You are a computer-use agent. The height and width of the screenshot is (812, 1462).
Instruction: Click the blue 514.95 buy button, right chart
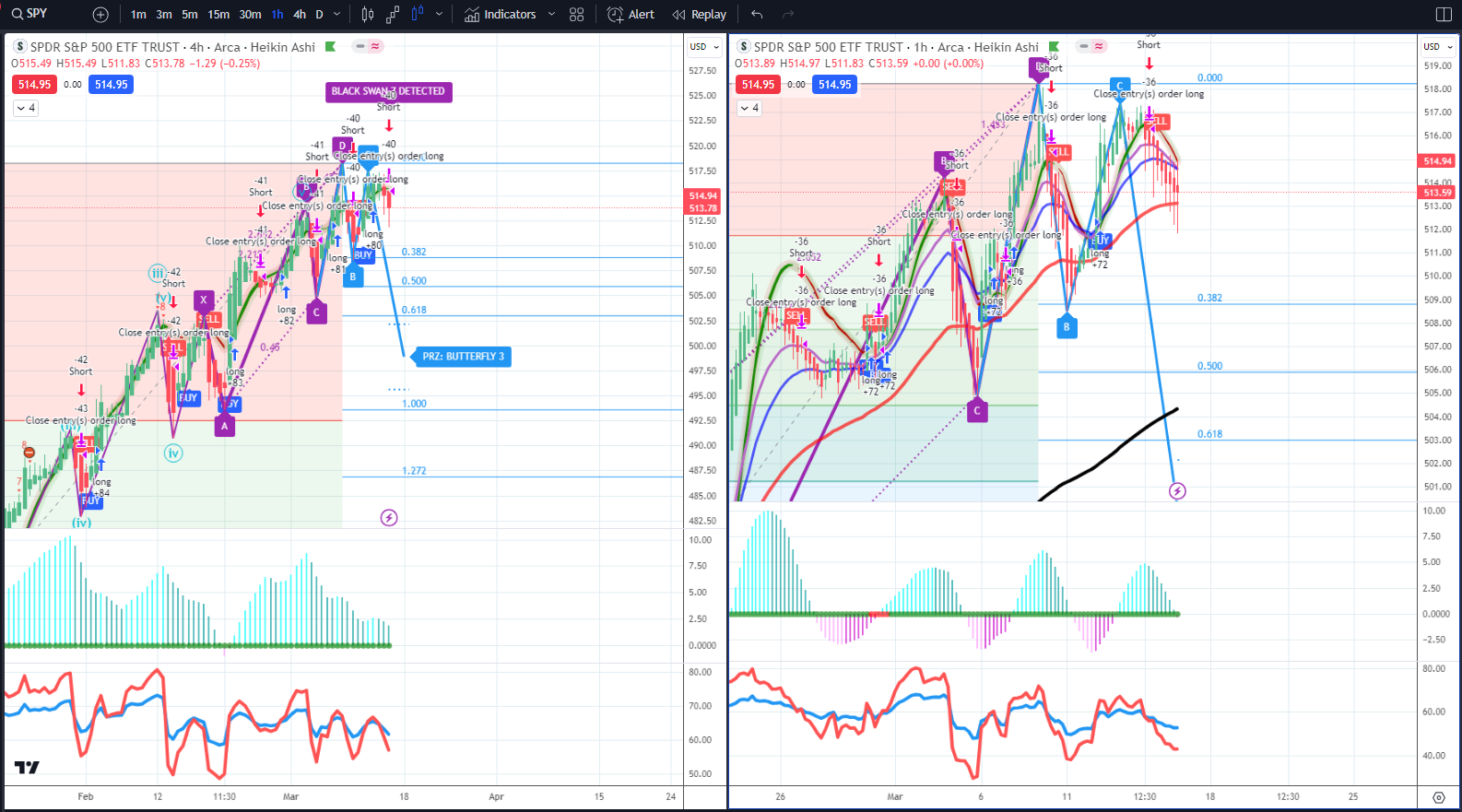click(x=835, y=85)
